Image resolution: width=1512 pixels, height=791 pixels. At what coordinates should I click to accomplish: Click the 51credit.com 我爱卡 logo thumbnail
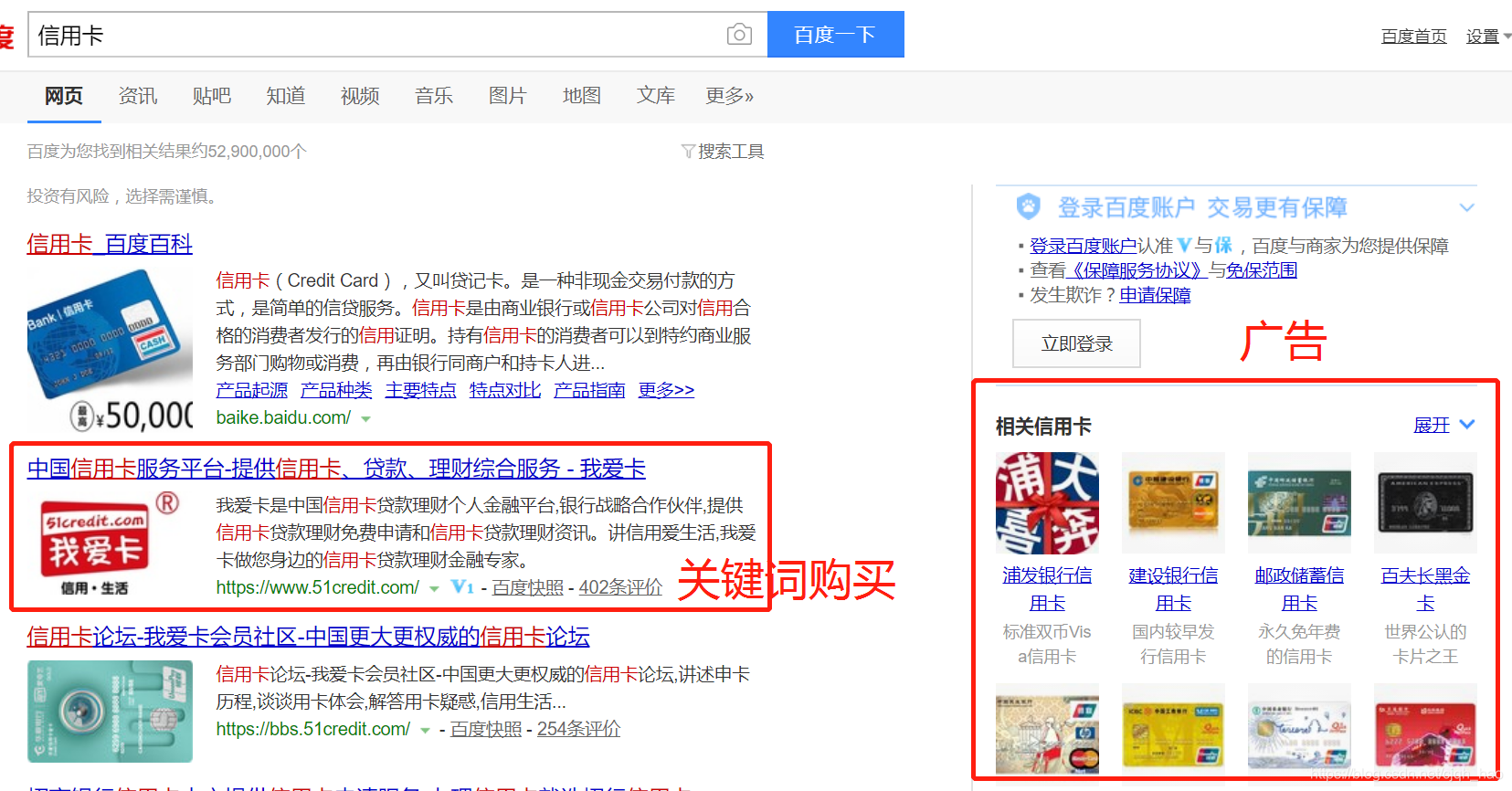(x=110, y=543)
